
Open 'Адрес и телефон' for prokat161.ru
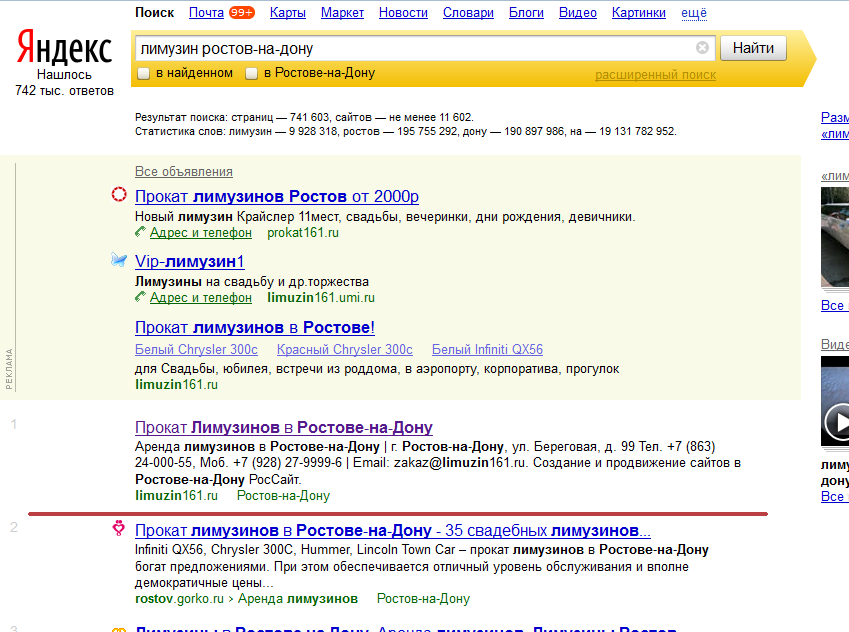(x=200, y=232)
